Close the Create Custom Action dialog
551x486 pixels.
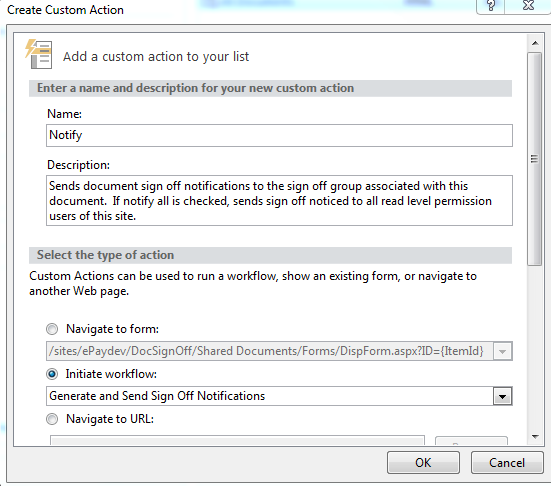click(x=528, y=6)
